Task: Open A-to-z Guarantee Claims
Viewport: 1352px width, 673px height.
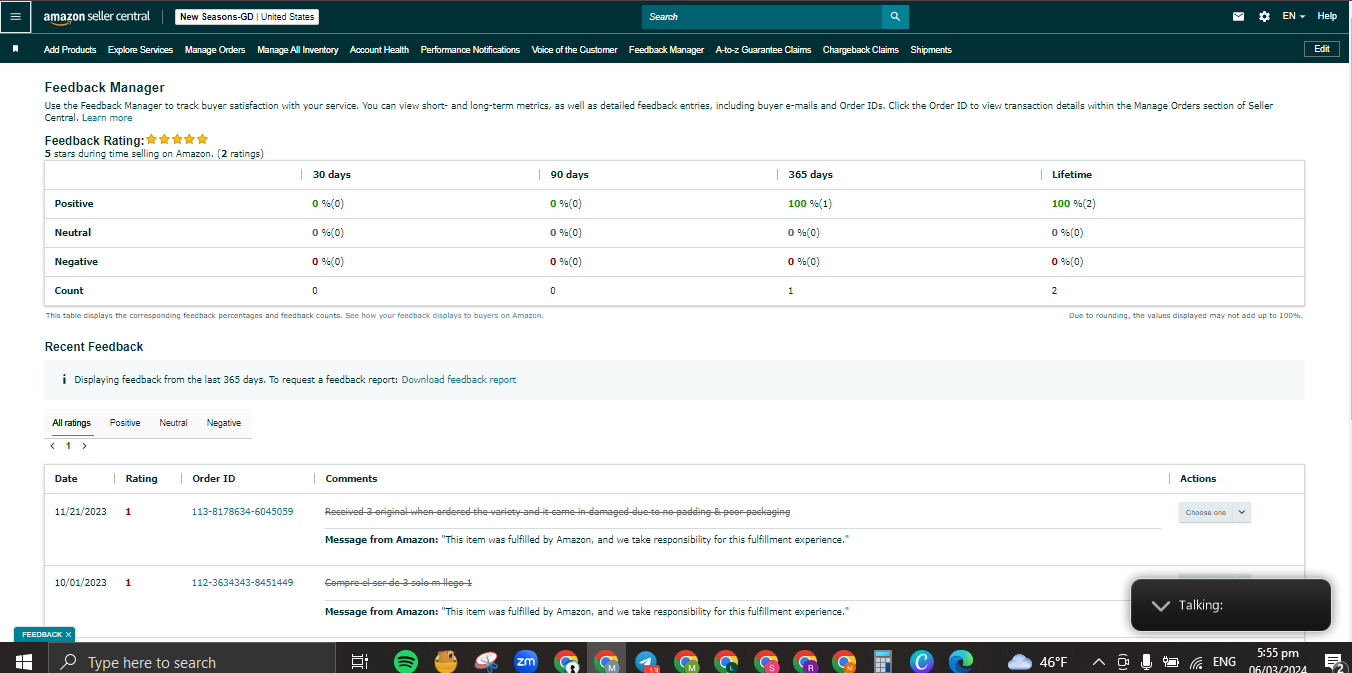Action: coord(763,49)
